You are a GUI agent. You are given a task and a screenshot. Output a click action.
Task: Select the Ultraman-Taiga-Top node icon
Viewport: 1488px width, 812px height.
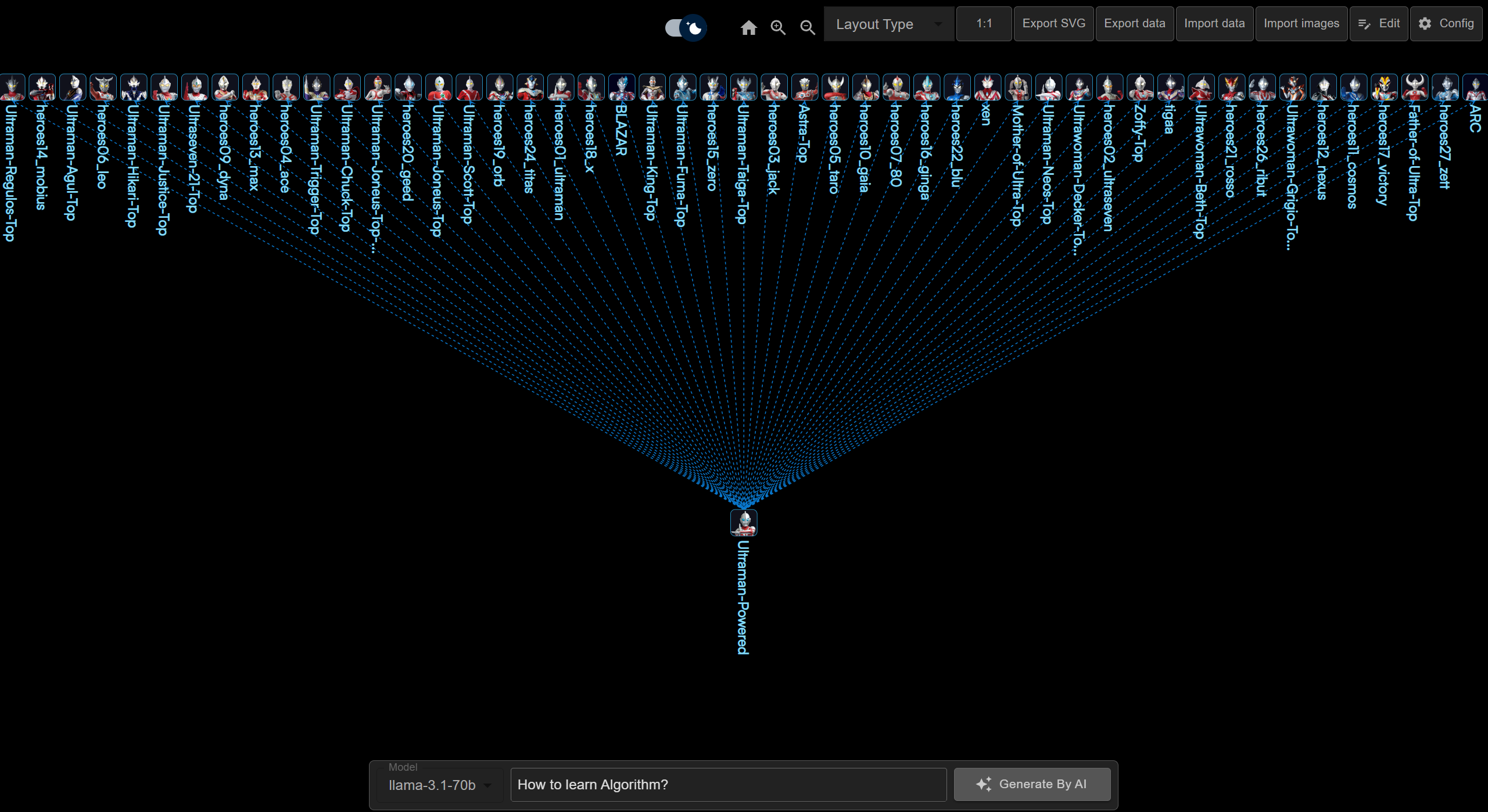744,87
